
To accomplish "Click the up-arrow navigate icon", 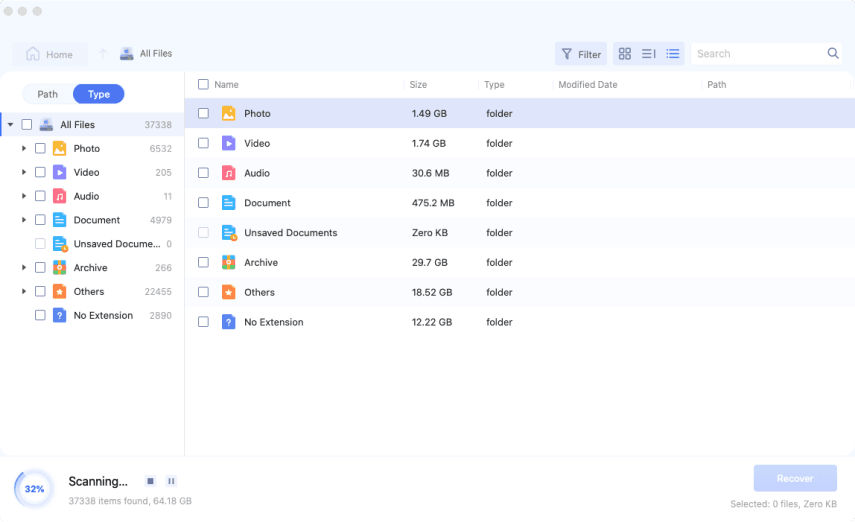I will [102, 54].
